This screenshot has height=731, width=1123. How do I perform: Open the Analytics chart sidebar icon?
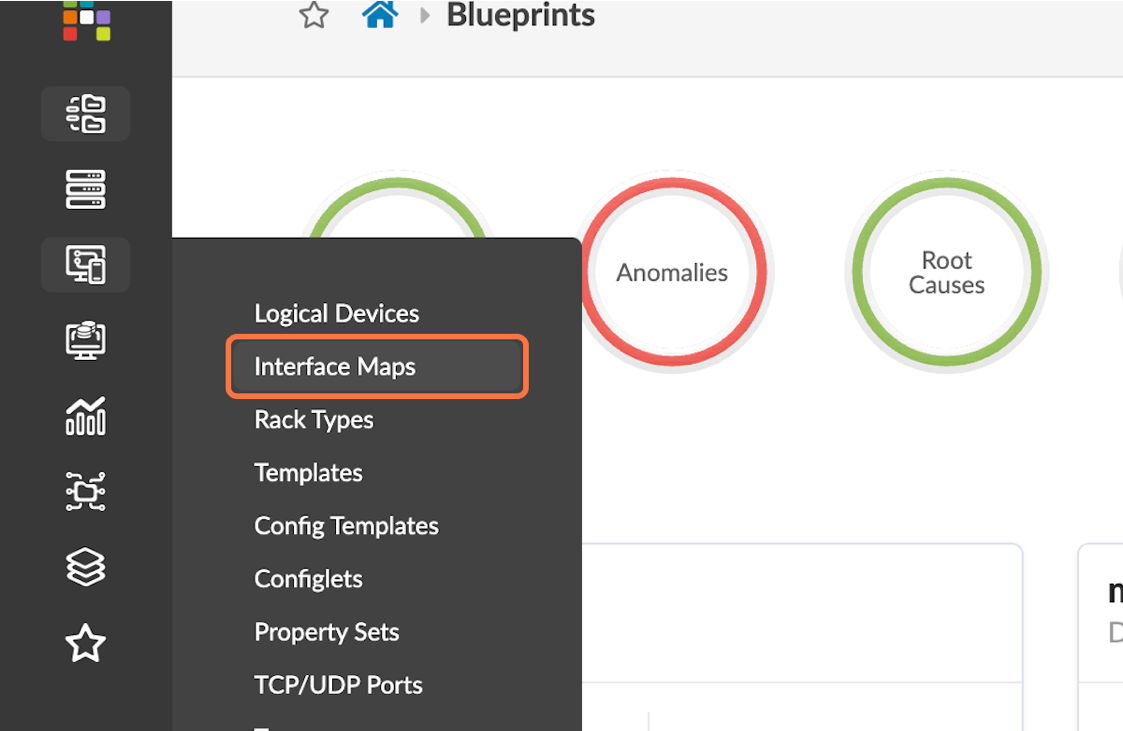click(86, 416)
